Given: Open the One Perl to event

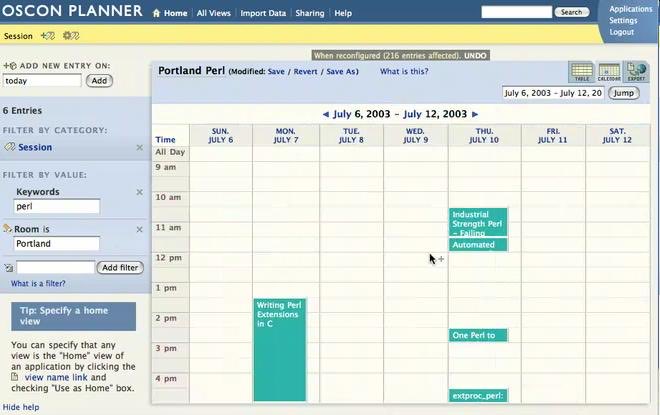Looking at the screenshot, I should tap(478, 335).
